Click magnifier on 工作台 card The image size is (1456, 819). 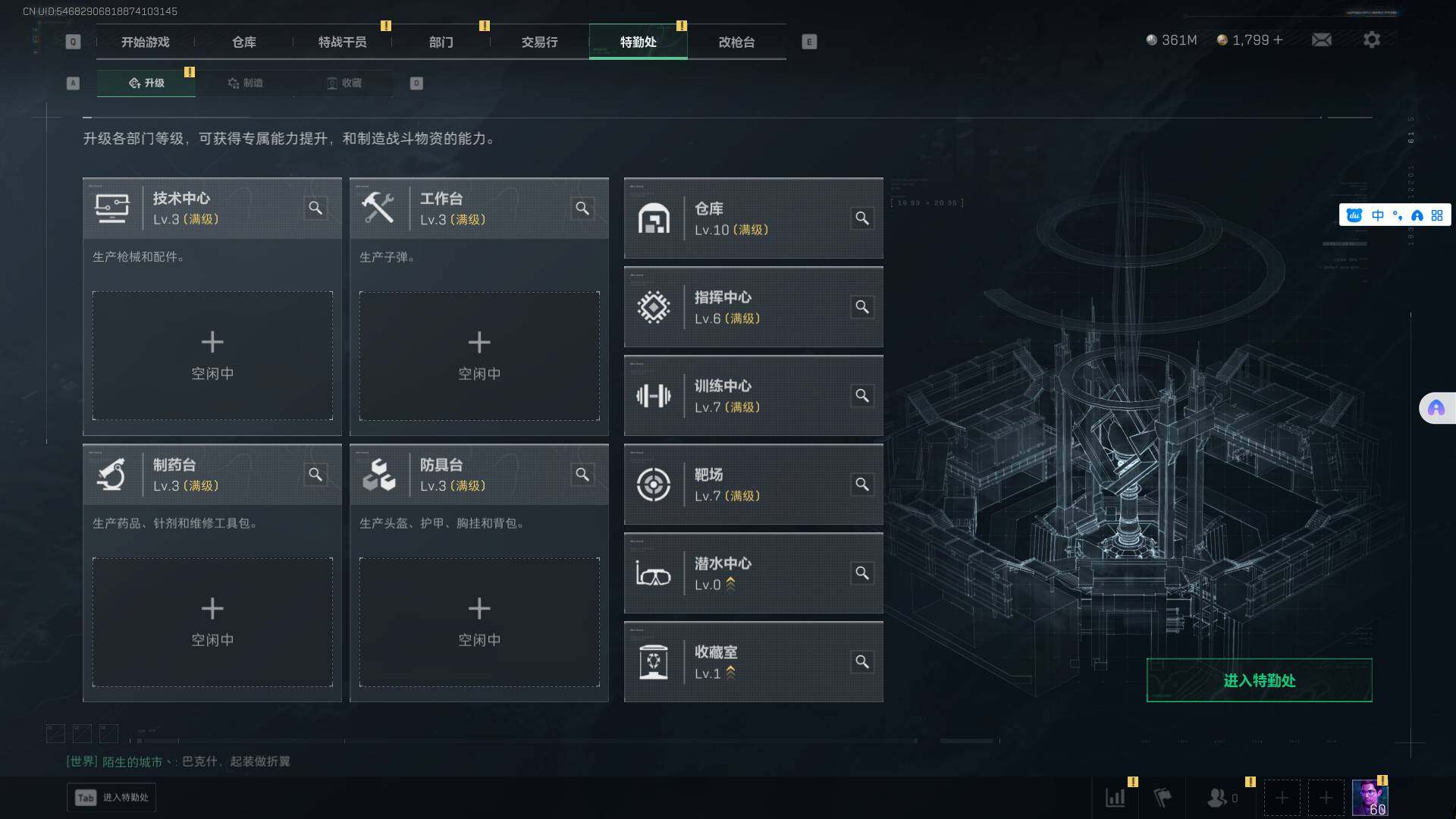pos(582,208)
